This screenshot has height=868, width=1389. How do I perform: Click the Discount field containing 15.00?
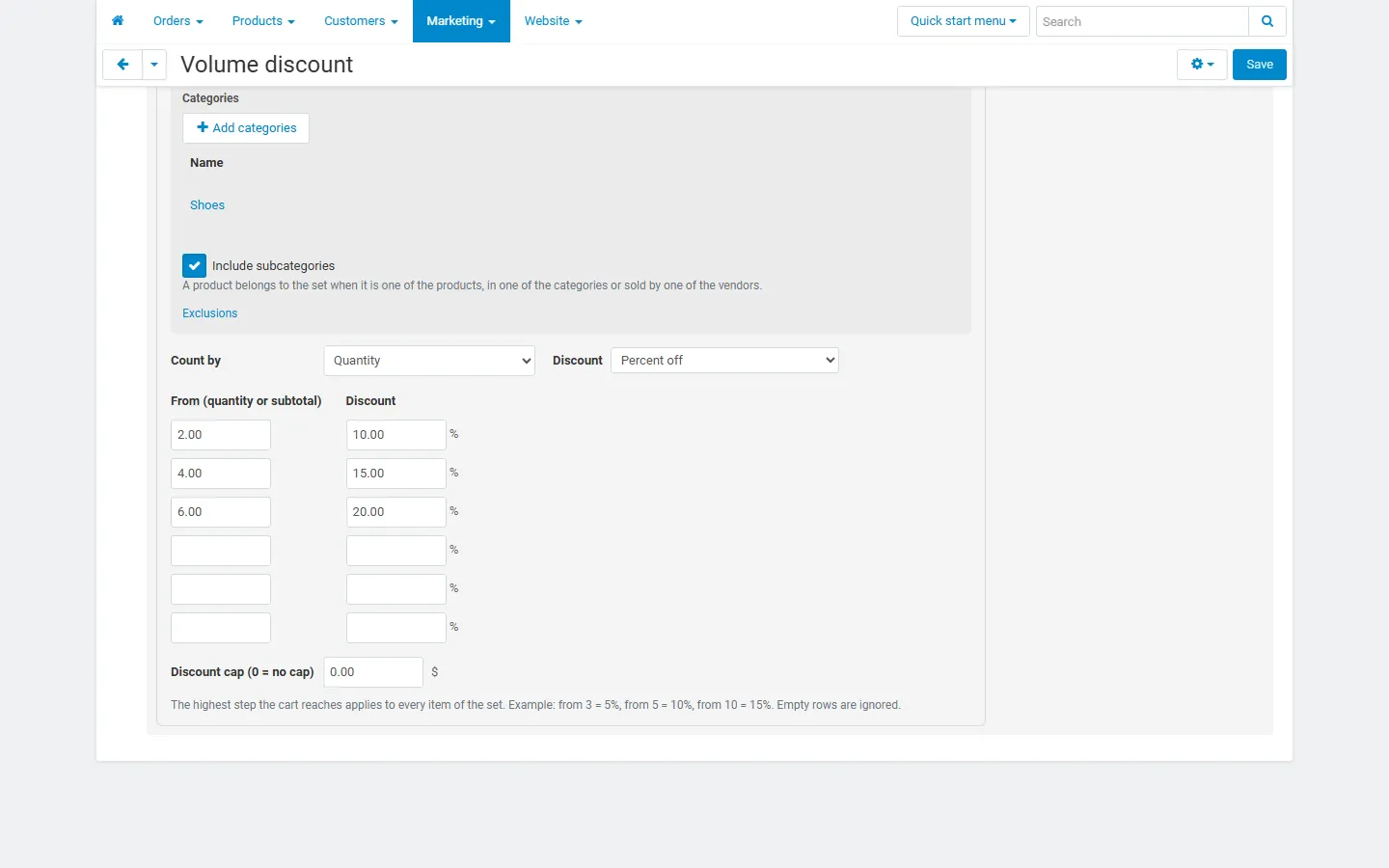396,474
